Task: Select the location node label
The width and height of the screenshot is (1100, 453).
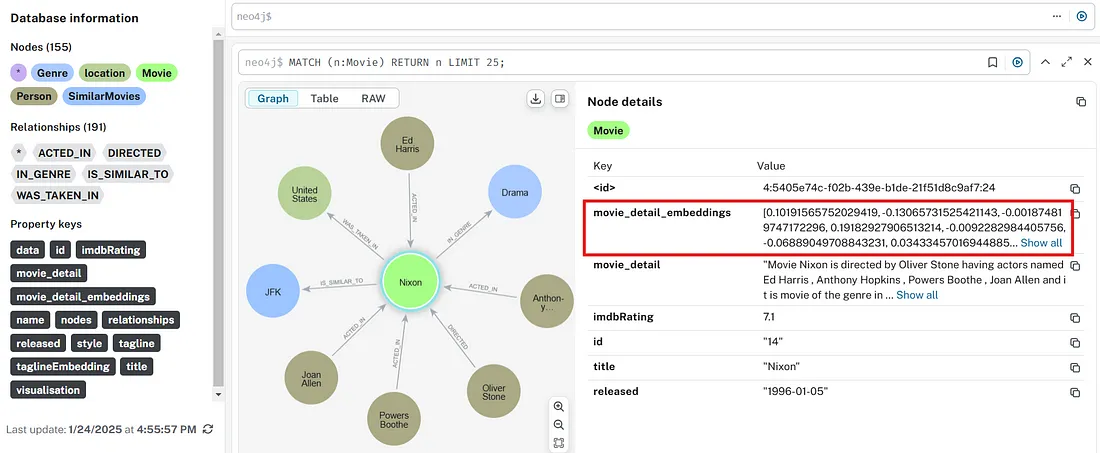Action: pyautogui.click(x=105, y=73)
